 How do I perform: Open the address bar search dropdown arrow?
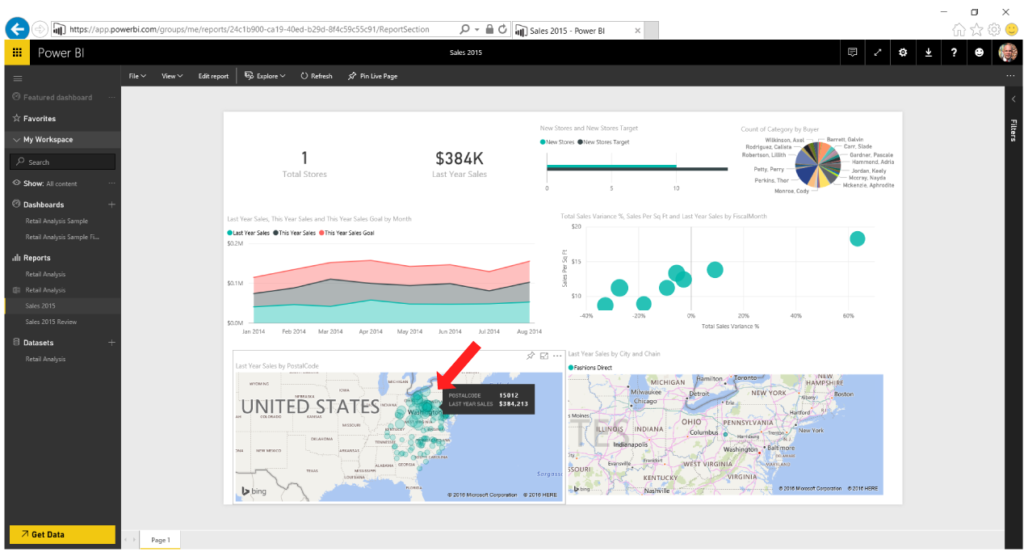477,29
